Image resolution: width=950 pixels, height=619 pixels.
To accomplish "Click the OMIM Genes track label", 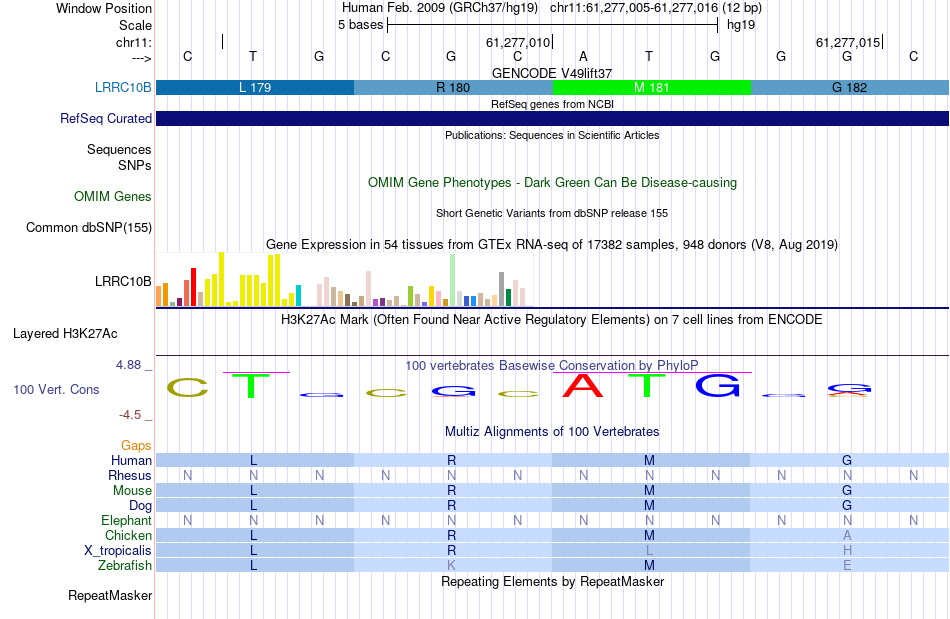I will click(113, 196).
